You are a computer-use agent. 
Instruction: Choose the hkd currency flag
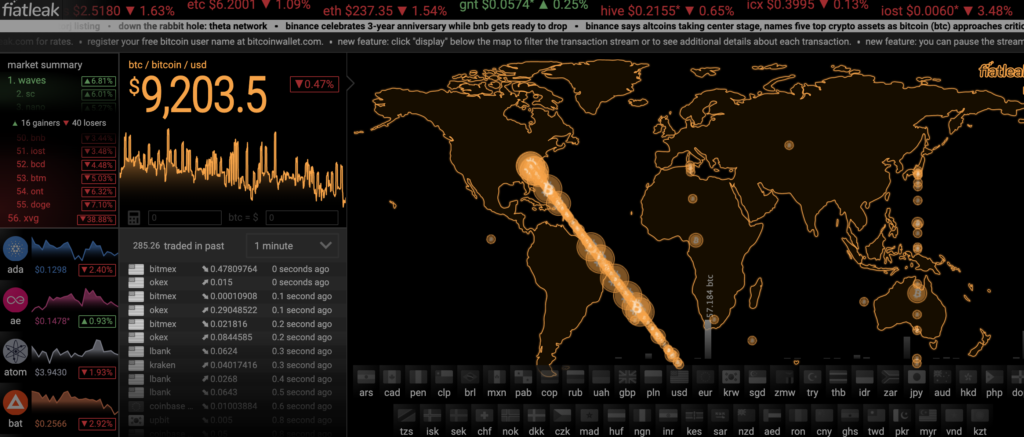click(968, 377)
